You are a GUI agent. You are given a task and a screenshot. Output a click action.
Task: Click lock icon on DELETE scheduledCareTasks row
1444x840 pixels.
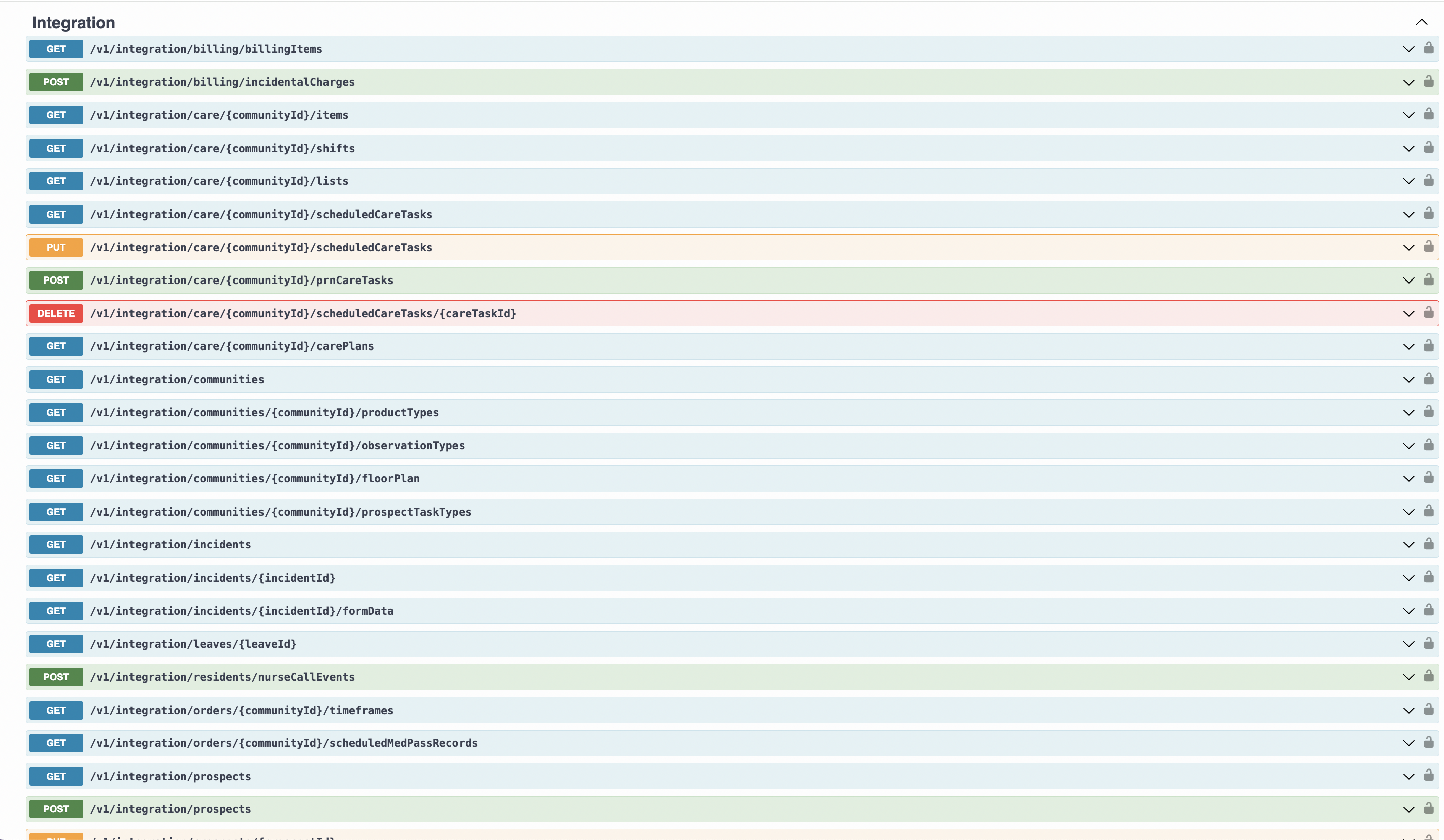click(1428, 313)
